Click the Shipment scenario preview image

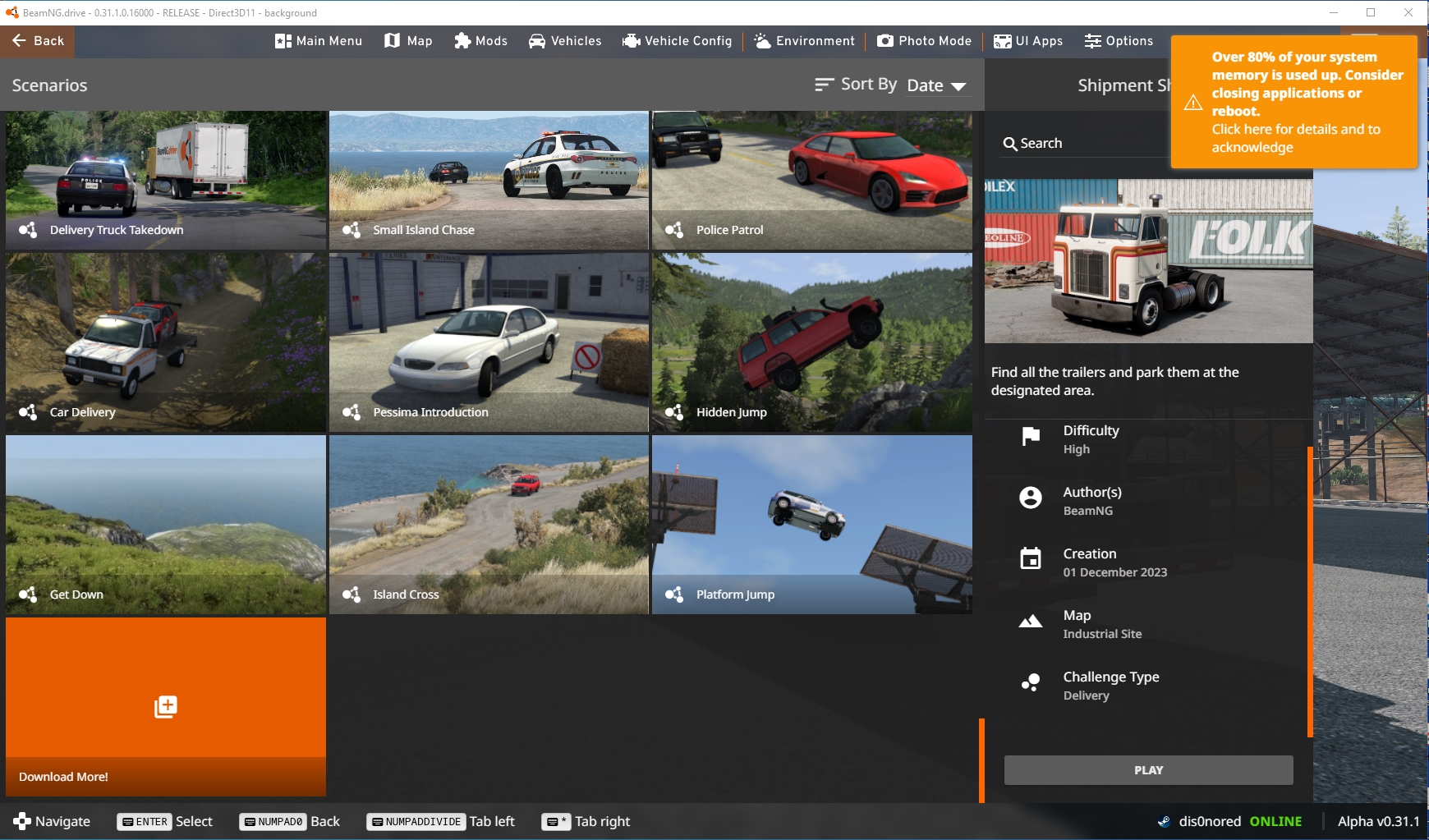pyautogui.click(x=1148, y=261)
